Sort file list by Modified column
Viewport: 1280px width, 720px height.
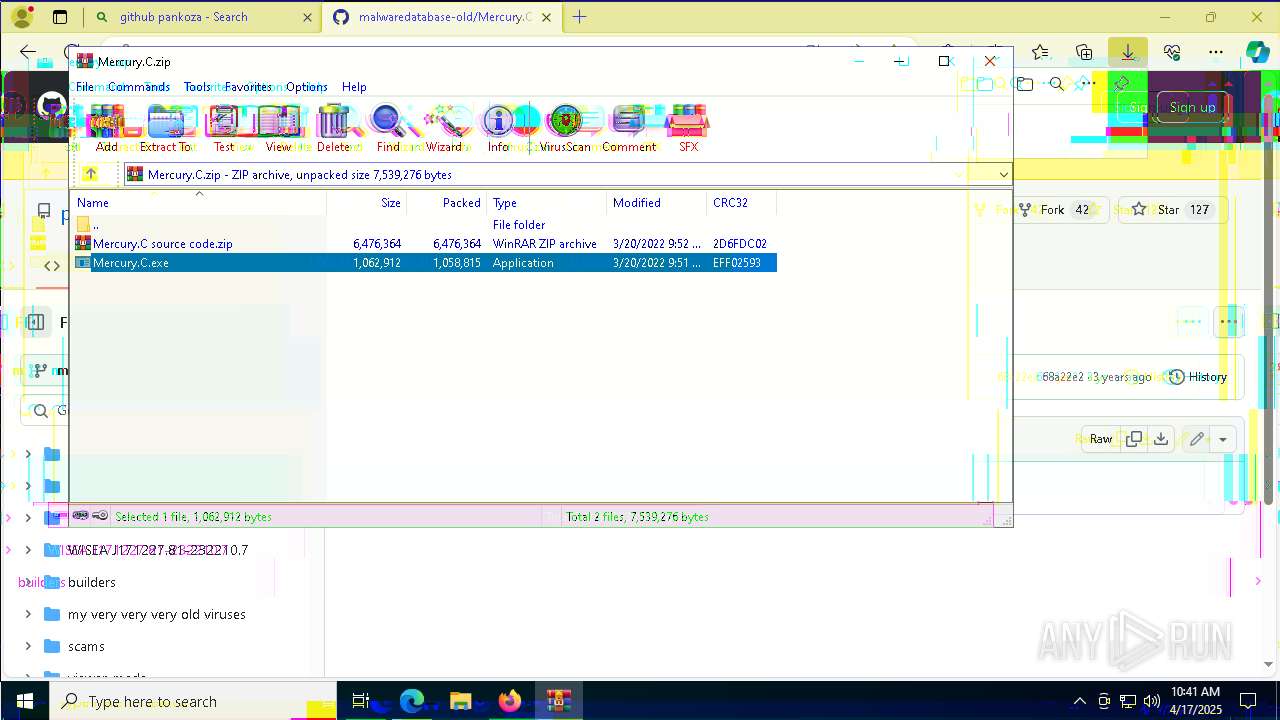click(x=656, y=203)
